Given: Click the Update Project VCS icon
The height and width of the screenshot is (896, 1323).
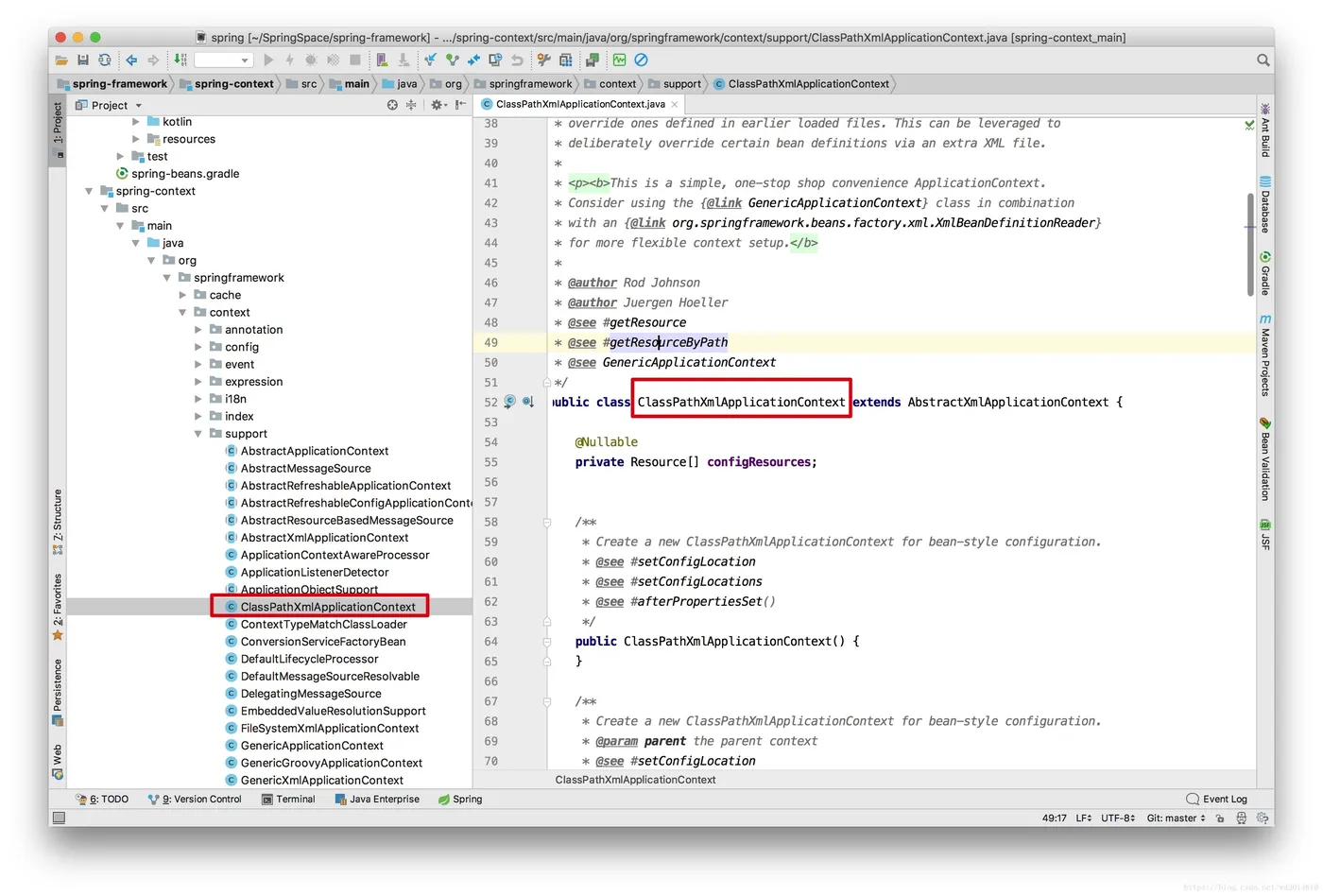Looking at the screenshot, I should tap(430, 60).
